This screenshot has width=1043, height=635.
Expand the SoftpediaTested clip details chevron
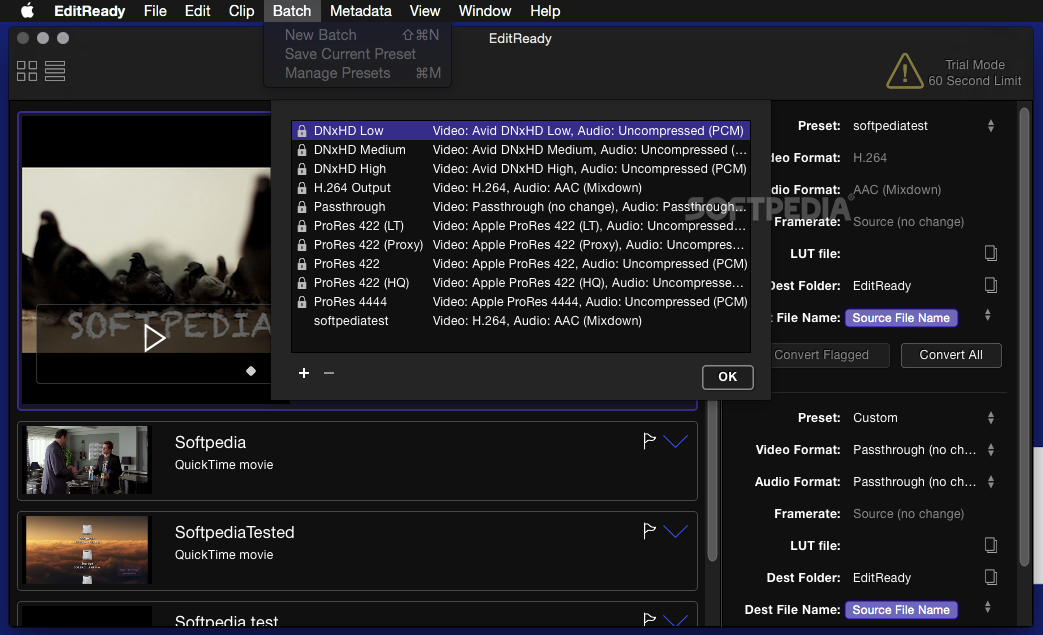(675, 531)
